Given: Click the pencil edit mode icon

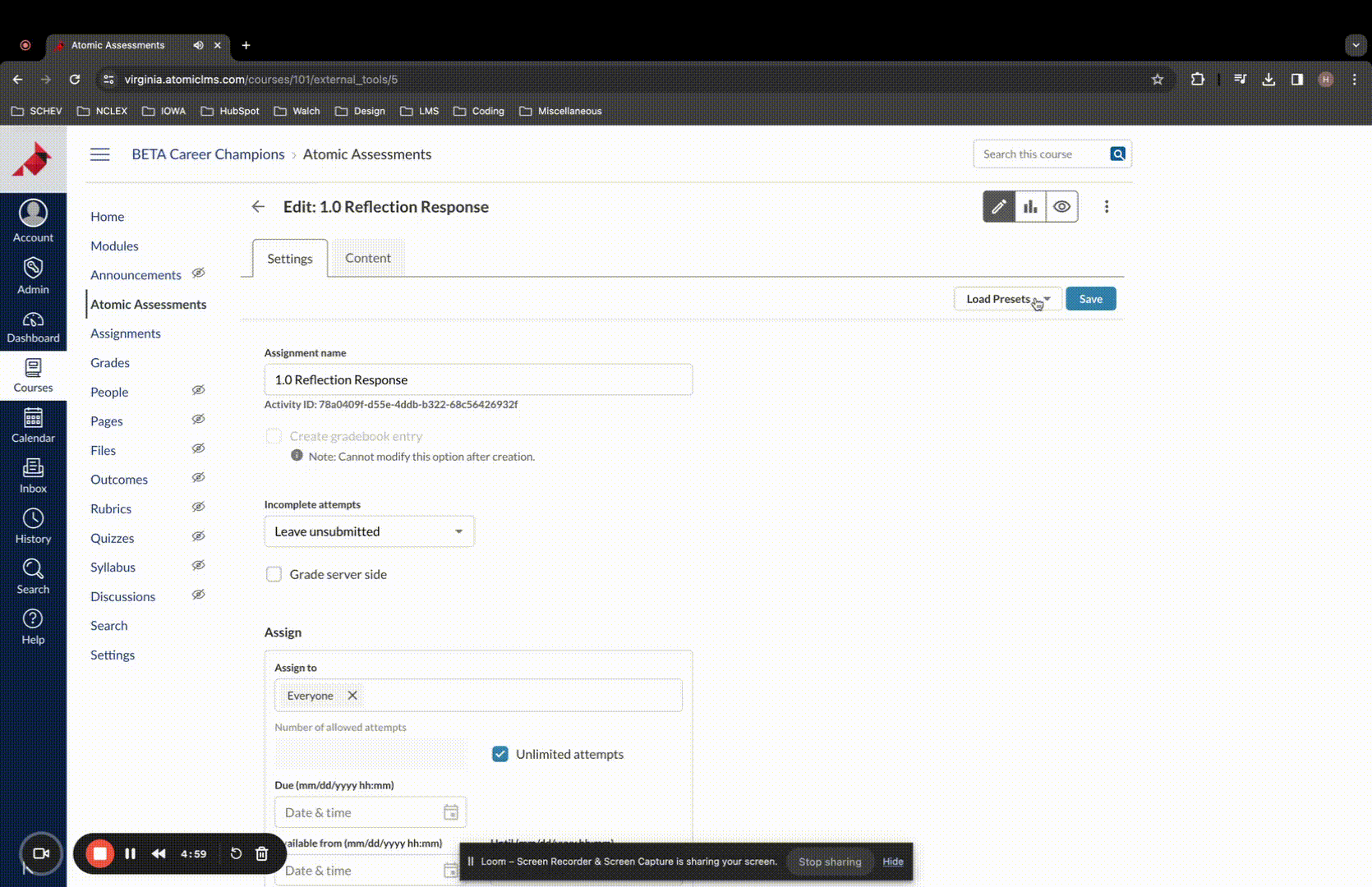Looking at the screenshot, I should (998, 207).
